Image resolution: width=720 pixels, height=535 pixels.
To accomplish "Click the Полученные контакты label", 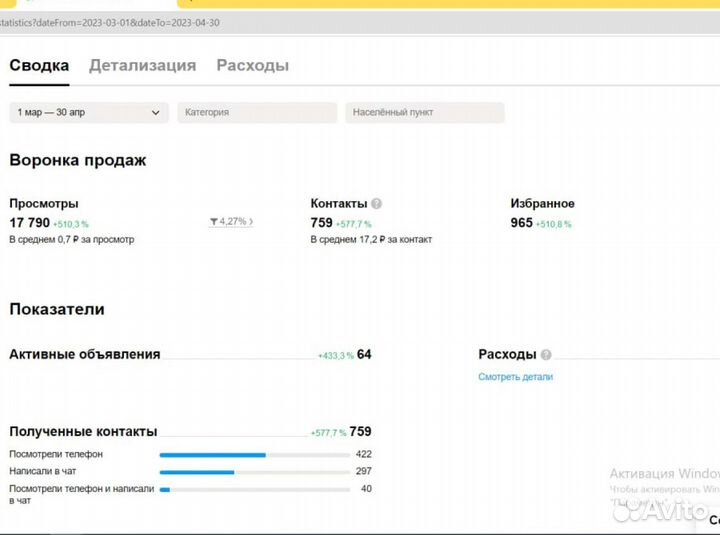I will [83, 432].
